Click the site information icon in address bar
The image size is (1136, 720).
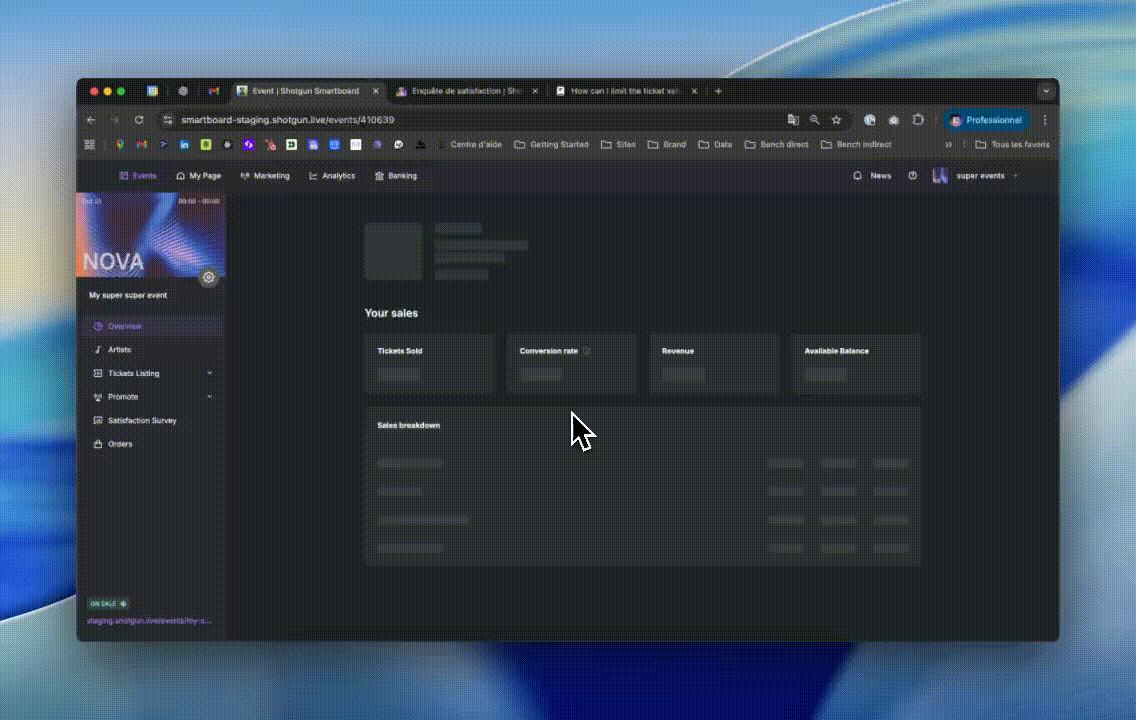(168, 120)
